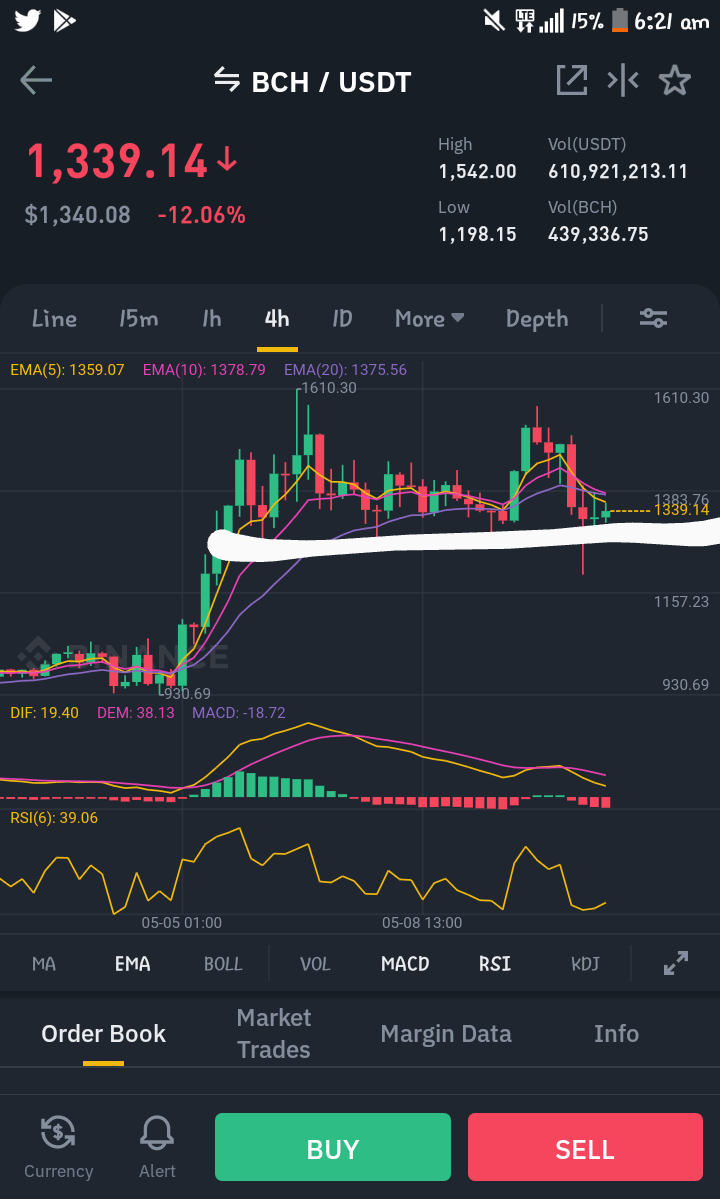This screenshot has width=720, height=1199.
Task: Toggle the EMA indicator
Action: [132, 963]
